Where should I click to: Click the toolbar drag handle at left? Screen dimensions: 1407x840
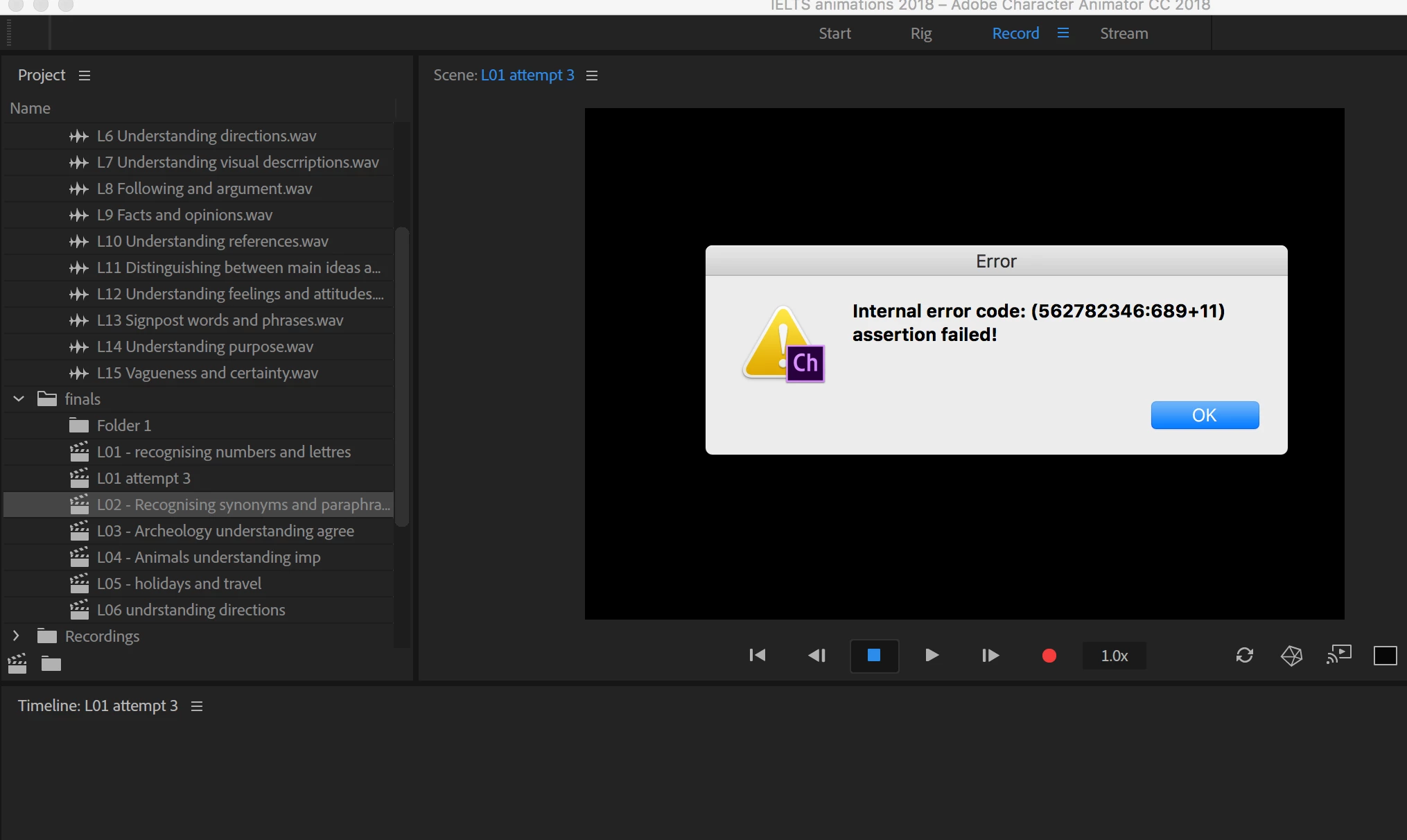9,33
